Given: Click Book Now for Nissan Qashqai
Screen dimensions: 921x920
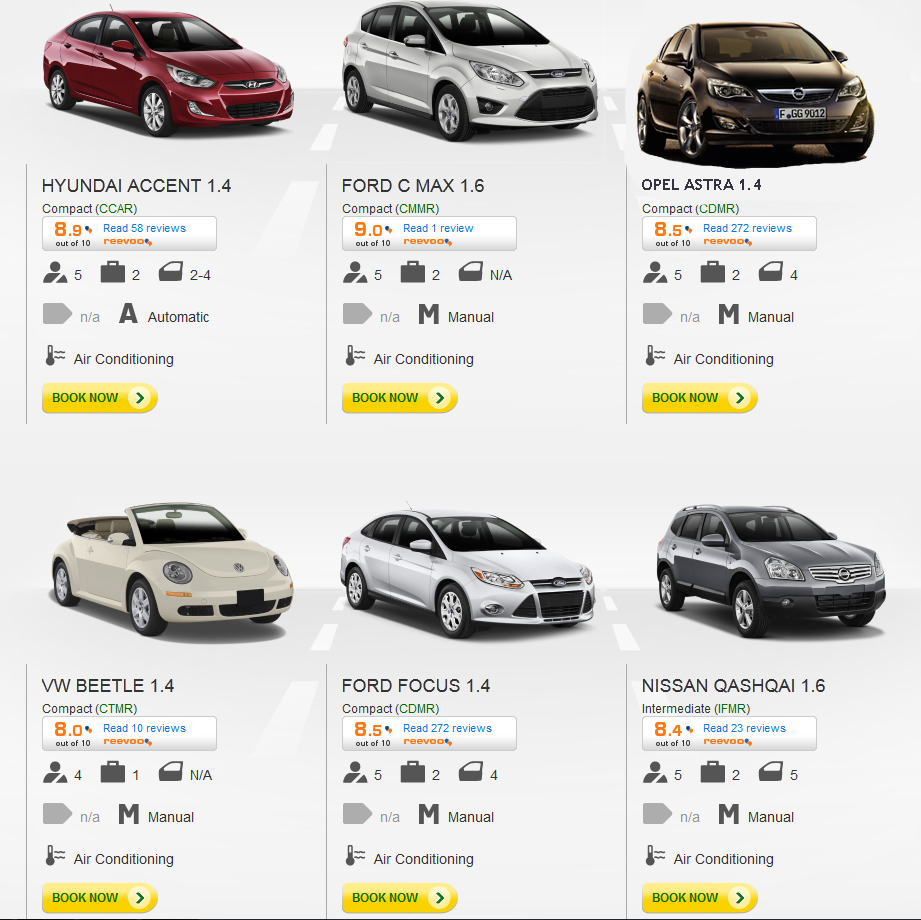Looking at the screenshot, I should coord(699,898).
